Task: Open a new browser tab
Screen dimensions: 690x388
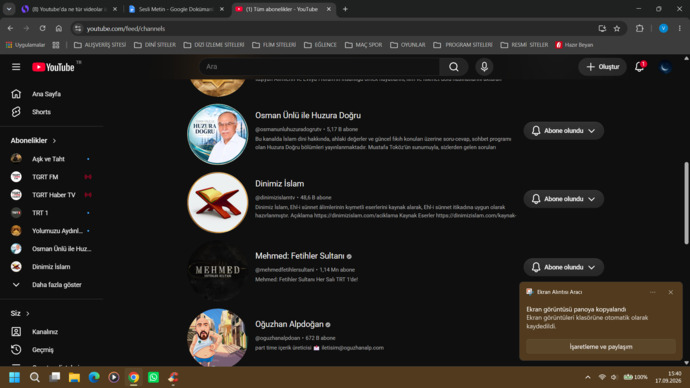Action: [345, 9]
